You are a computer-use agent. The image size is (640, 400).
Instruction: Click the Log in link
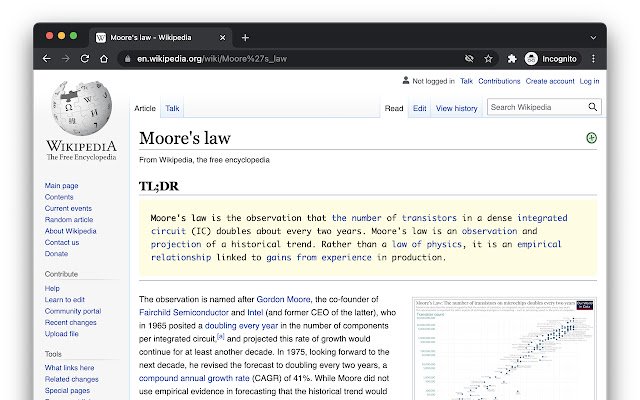pyautogui.click(x=589, y=81)
